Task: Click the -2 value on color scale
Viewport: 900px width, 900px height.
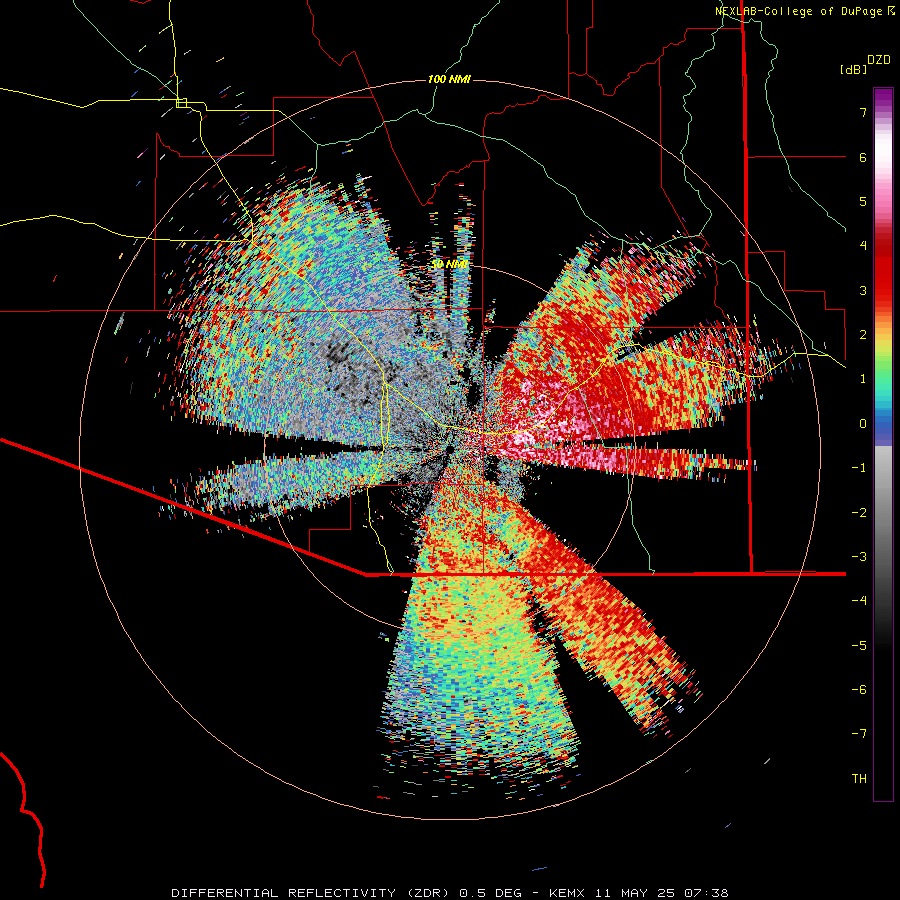Action: point(859,513)
